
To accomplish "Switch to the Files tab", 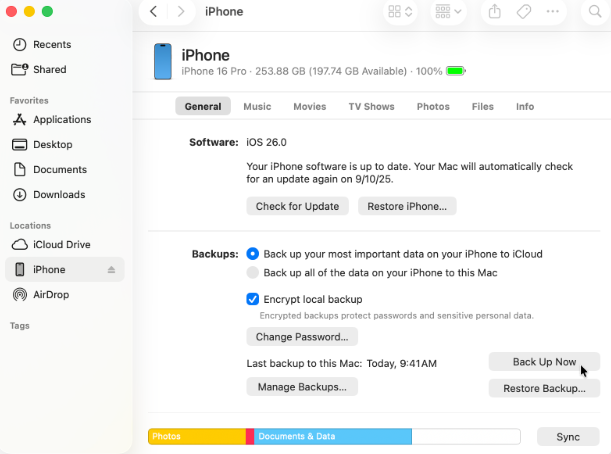I will pyautogui.click(x=483, y=106).
